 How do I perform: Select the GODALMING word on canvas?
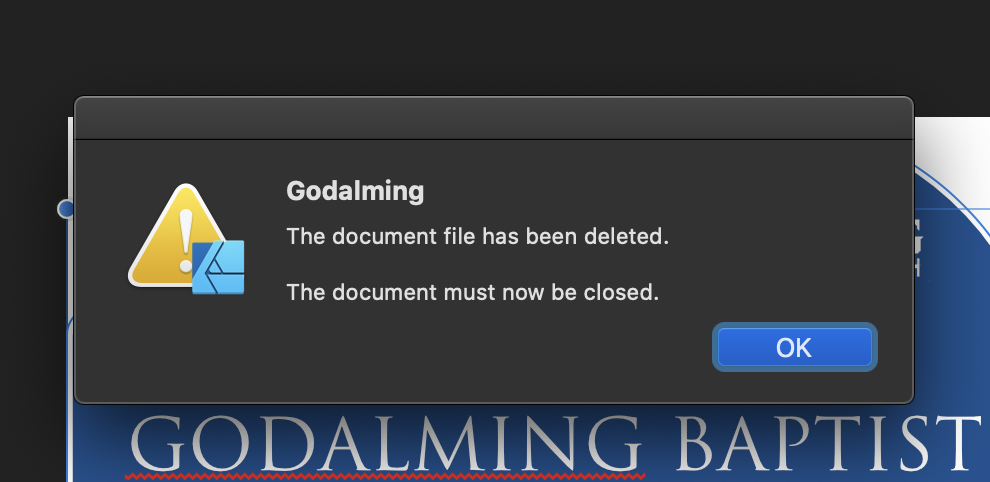386,443
